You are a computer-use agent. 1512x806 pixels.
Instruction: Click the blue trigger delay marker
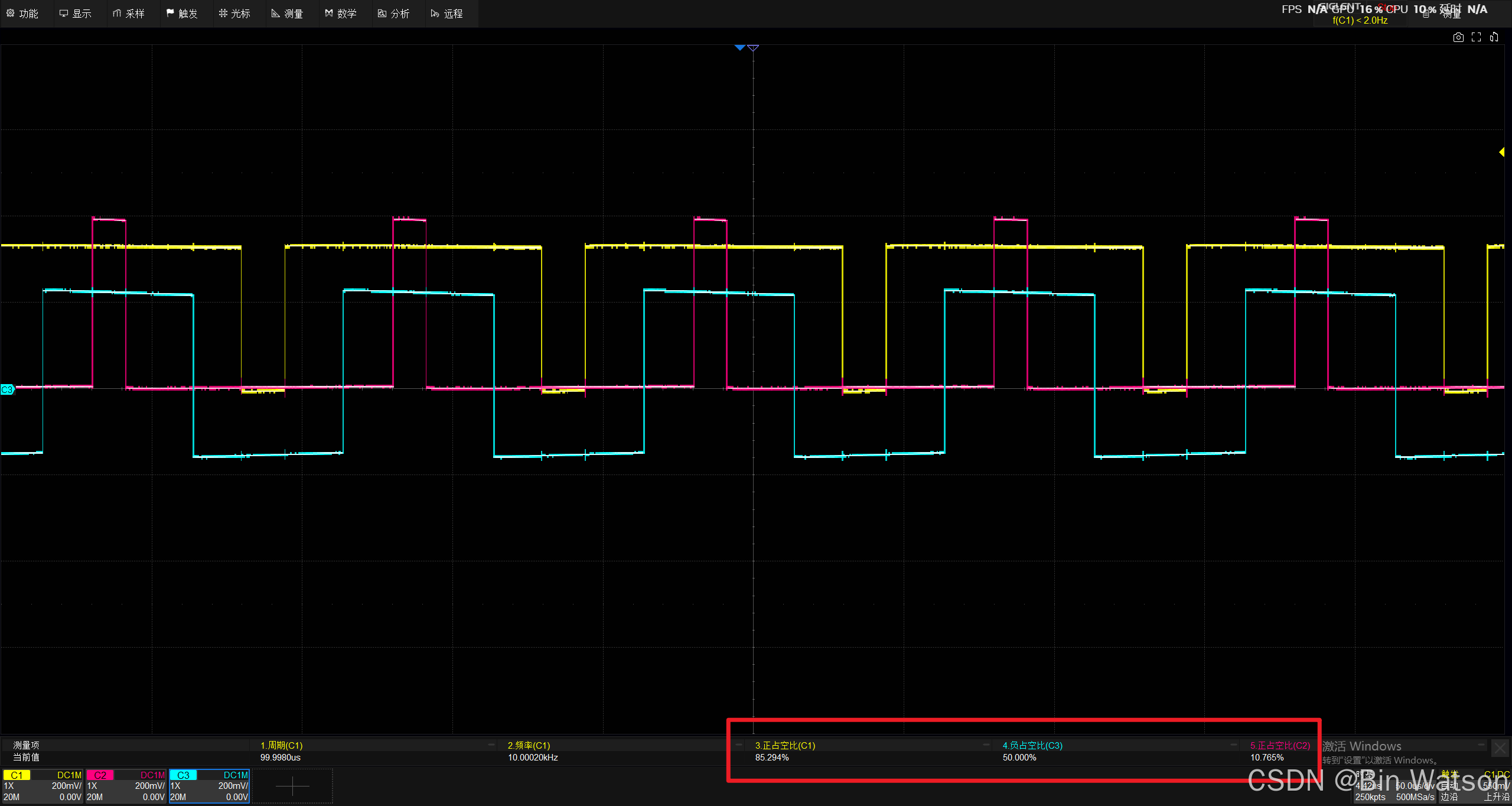click(x=739, y=47)
